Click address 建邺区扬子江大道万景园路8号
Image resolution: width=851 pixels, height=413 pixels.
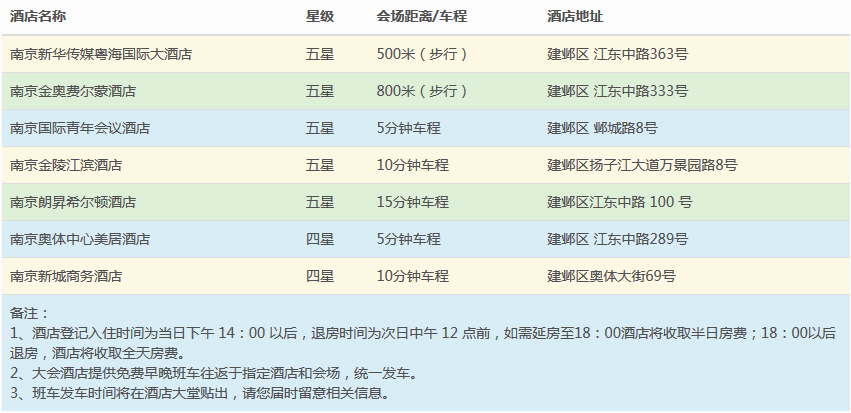[x=642, y=165]
